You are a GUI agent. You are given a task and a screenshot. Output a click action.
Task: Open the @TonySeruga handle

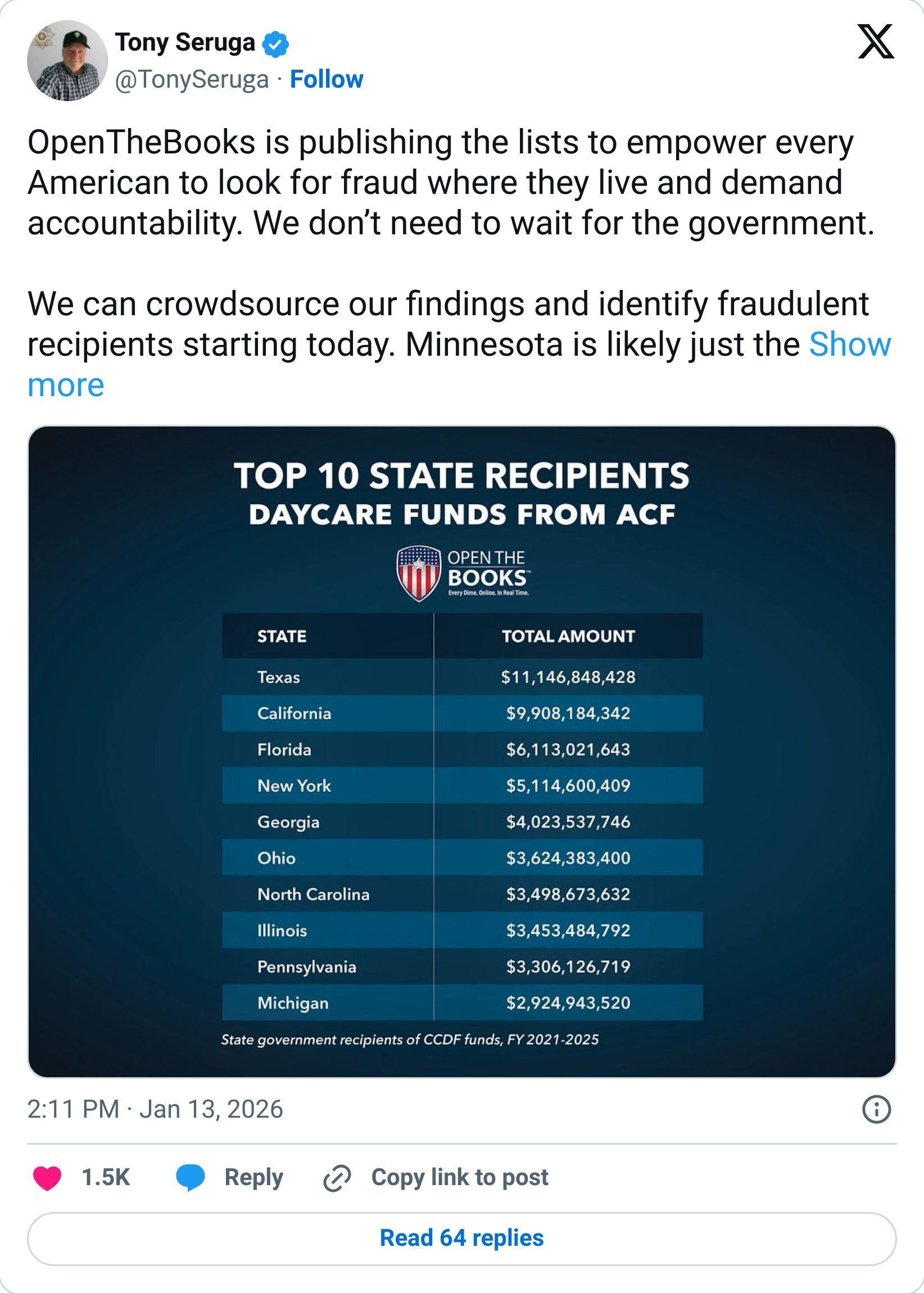pos(192,80)
